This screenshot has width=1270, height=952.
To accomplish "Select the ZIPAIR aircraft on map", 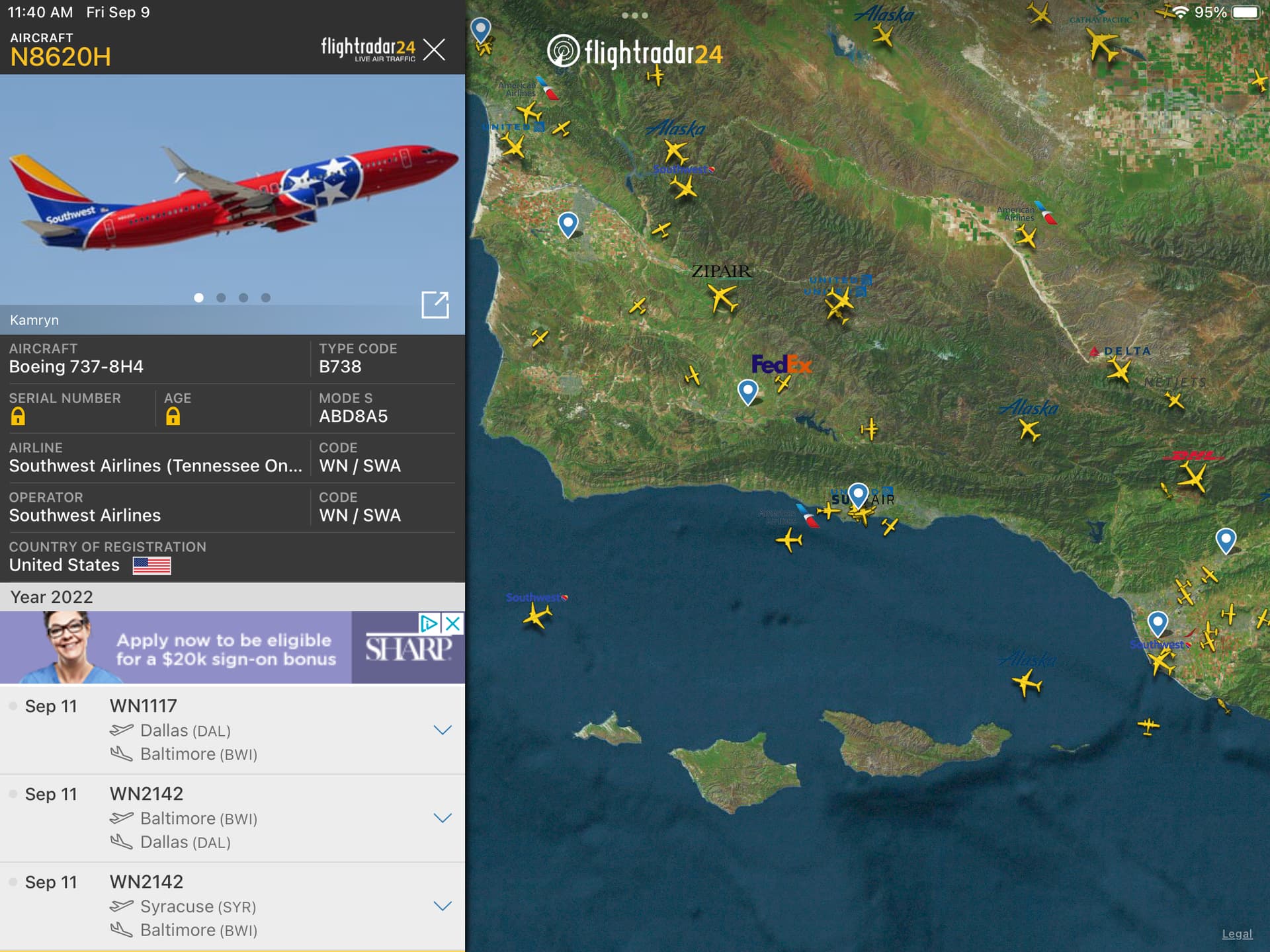I will (x=722, y=297).
